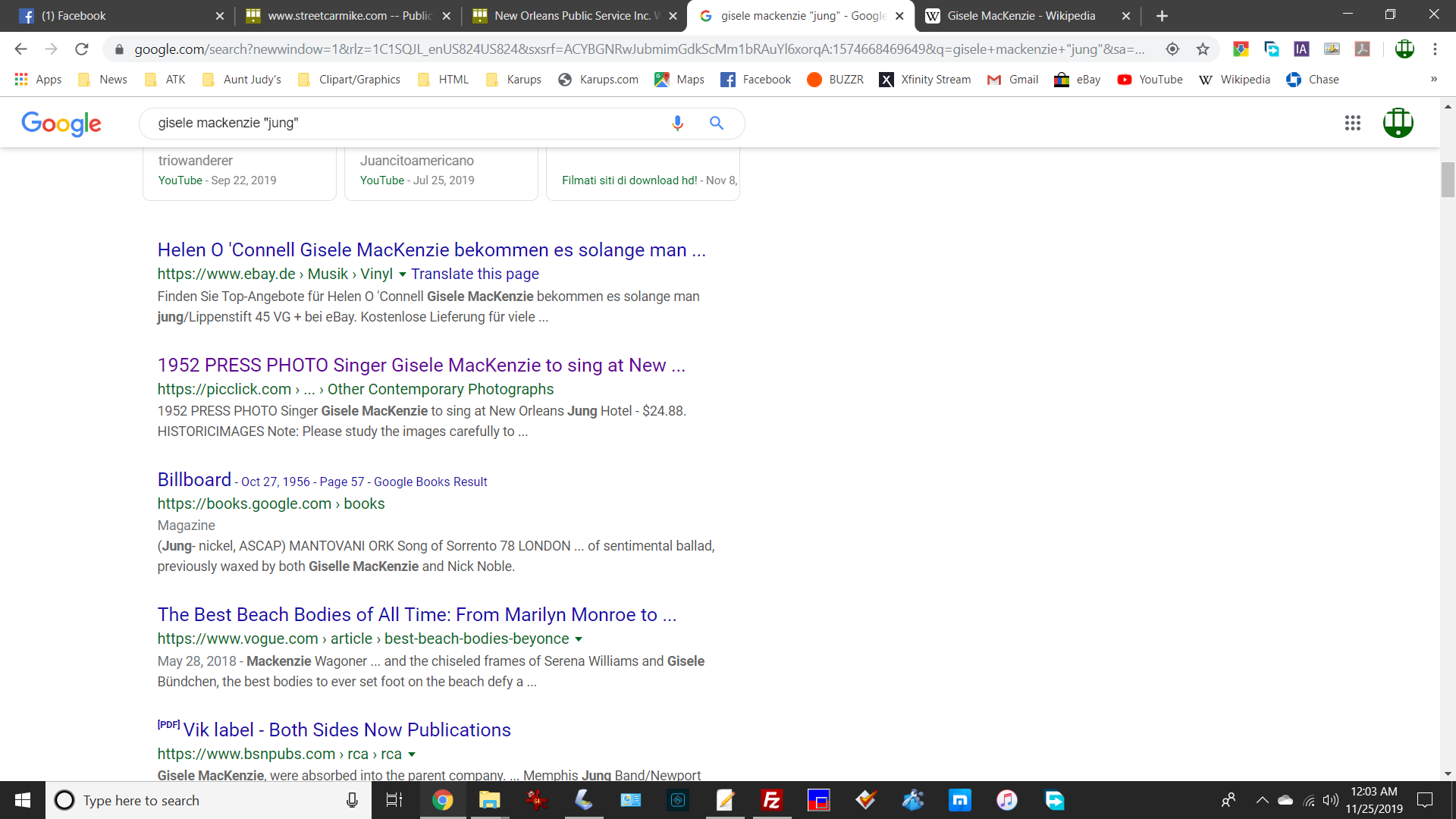Start a voice search with the microphone icon

tap(677, 123)
